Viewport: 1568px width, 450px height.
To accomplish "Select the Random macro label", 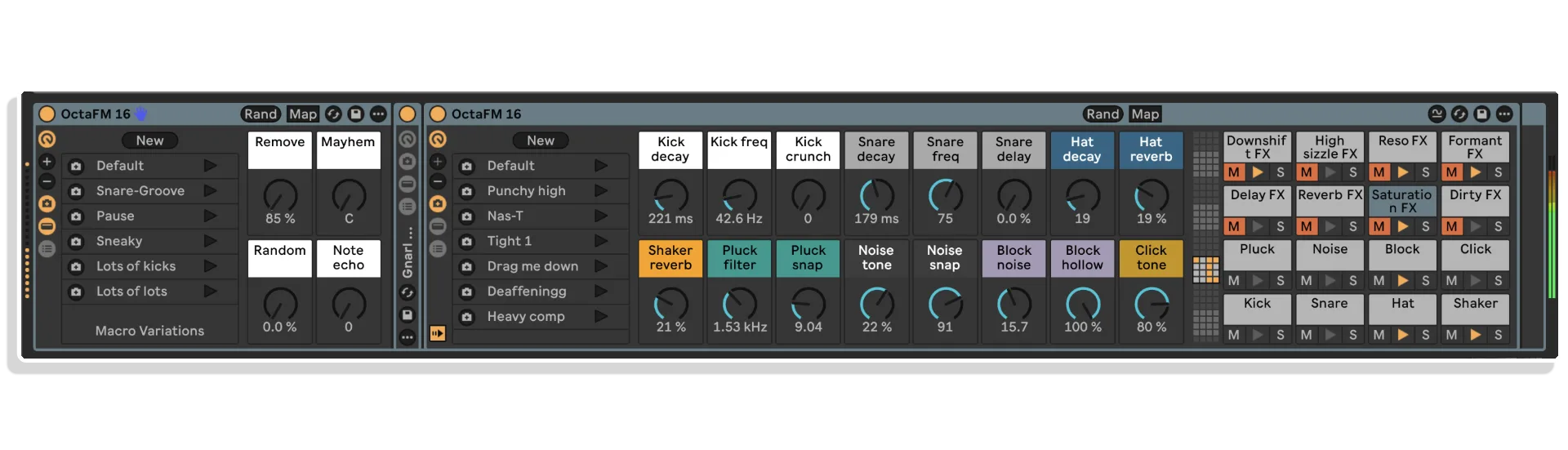I will [280, 258].
